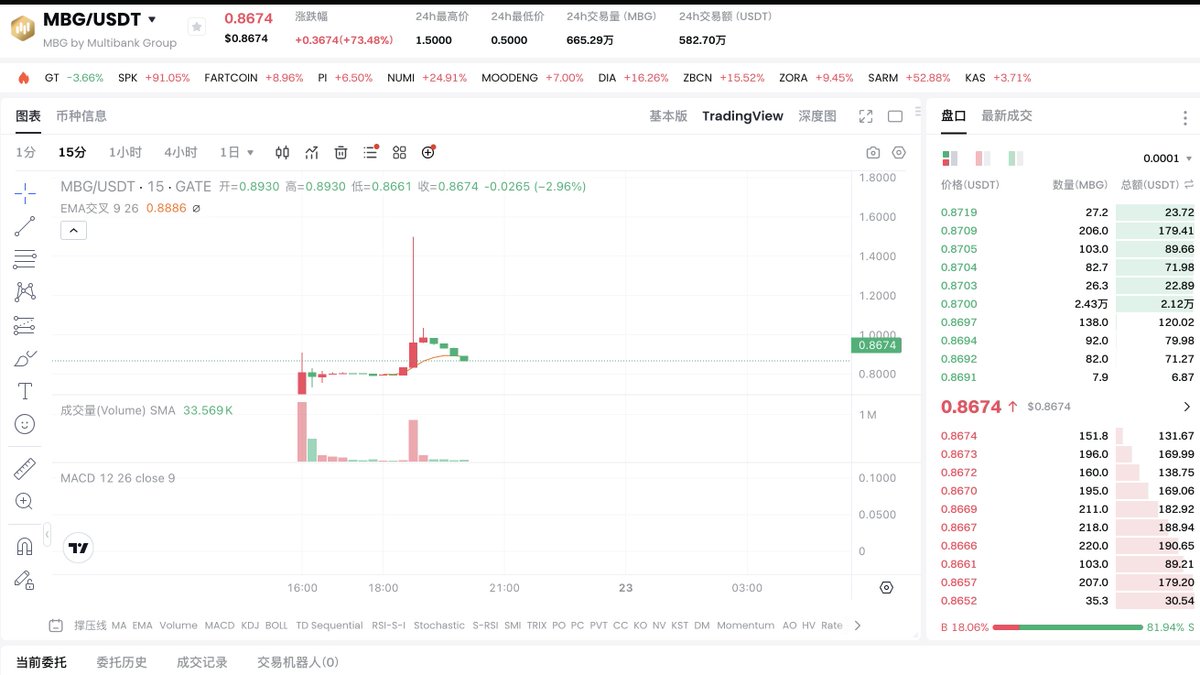The image size is (1200, 675).
Task: Take a chart snapshot with camera icon
Action: click(873, 153)
